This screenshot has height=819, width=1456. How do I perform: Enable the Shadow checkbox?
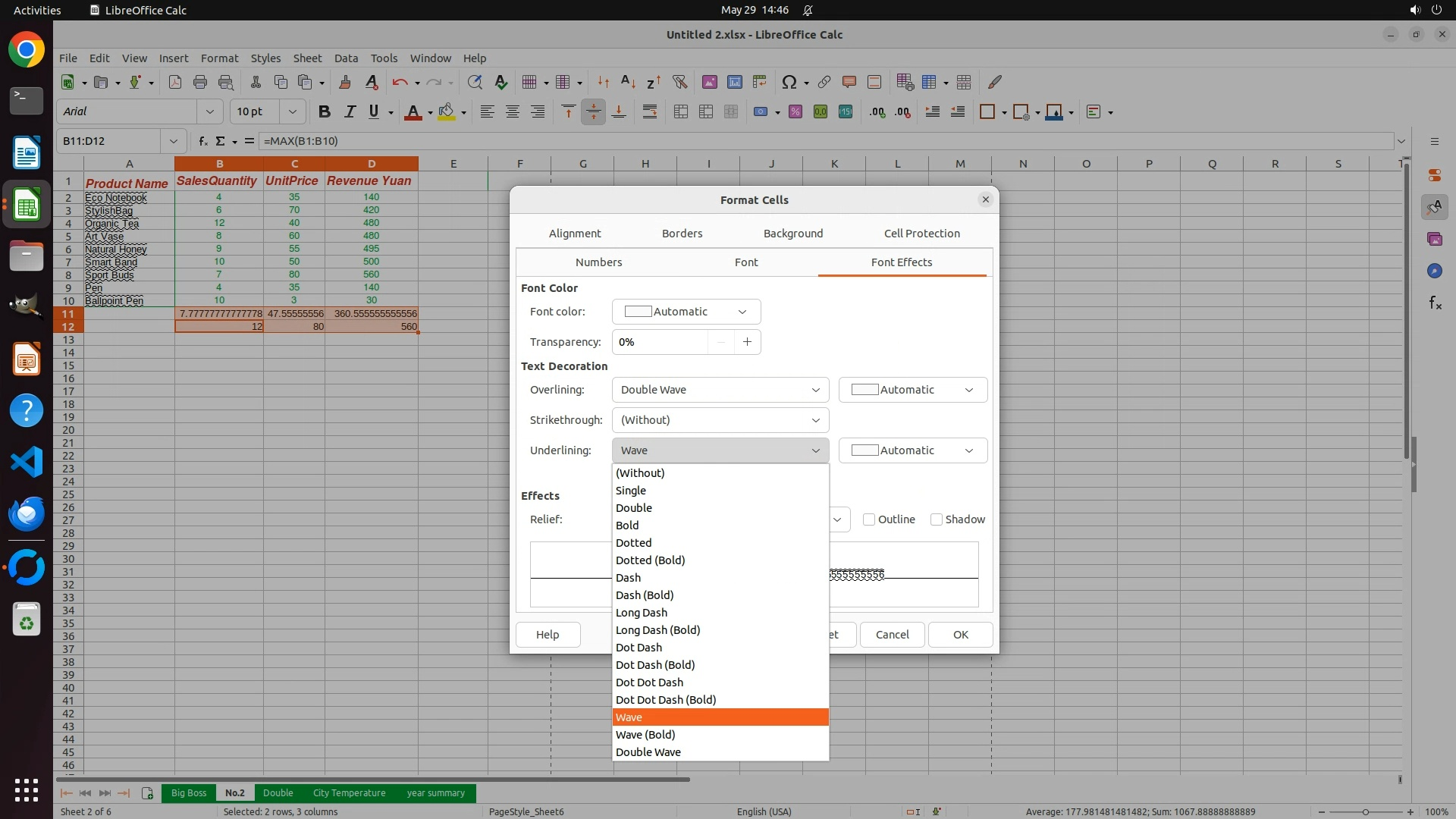tap(937, 519)
